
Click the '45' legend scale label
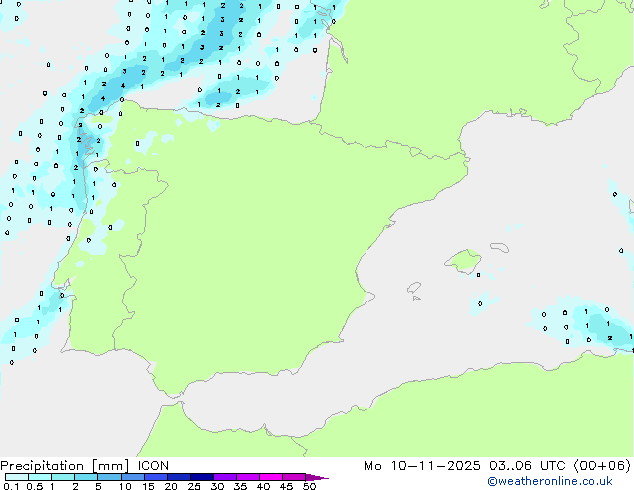point(286,486)
